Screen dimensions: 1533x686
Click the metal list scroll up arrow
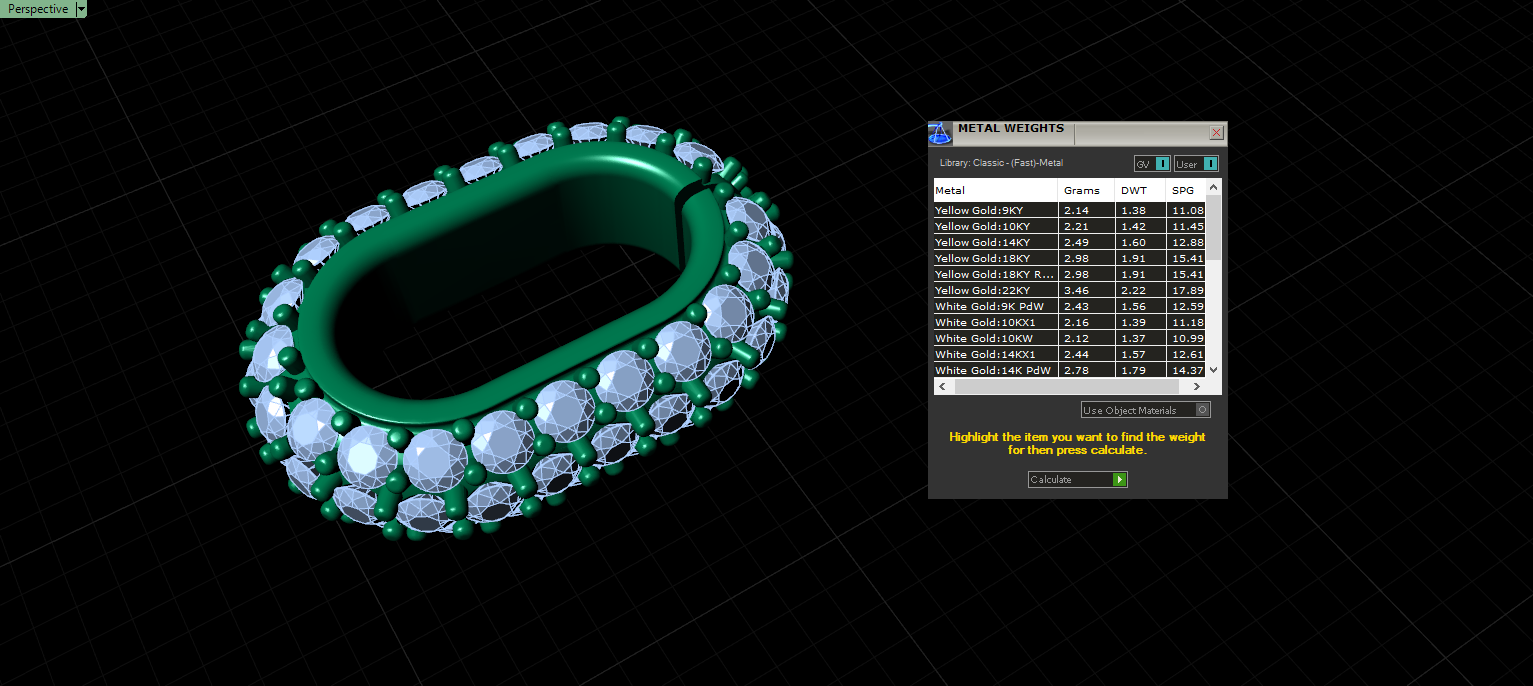1214,186
